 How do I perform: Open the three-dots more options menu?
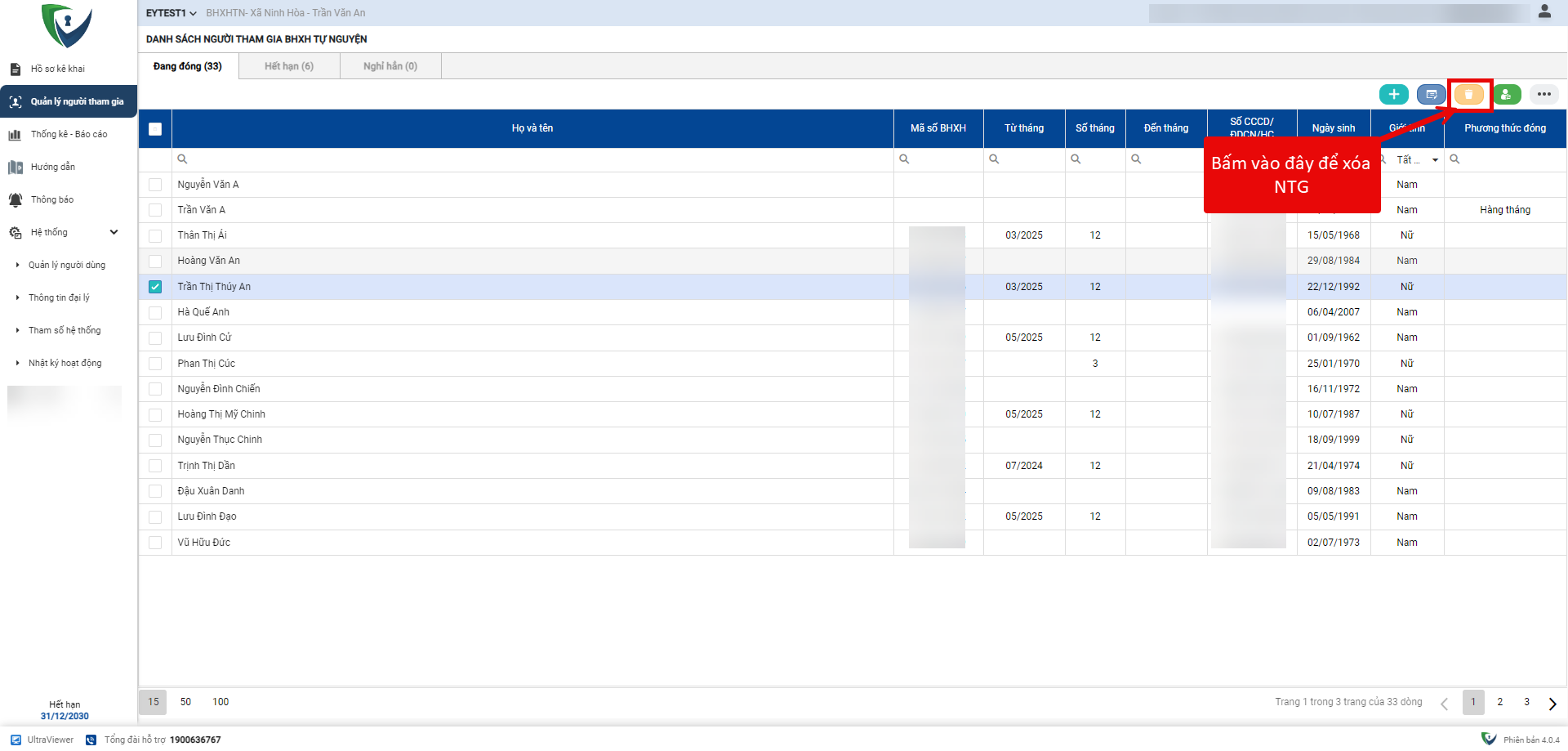1543,95
